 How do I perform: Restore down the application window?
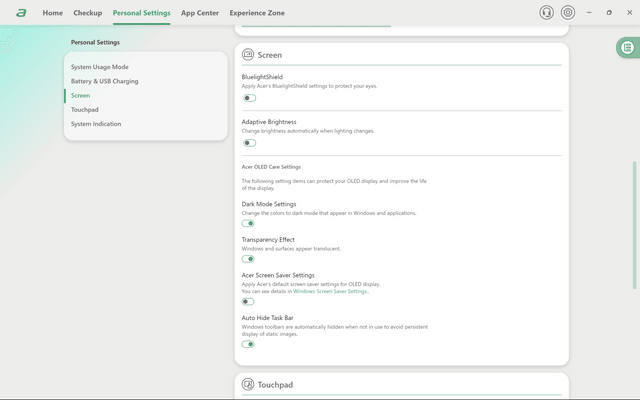(609, 13)
